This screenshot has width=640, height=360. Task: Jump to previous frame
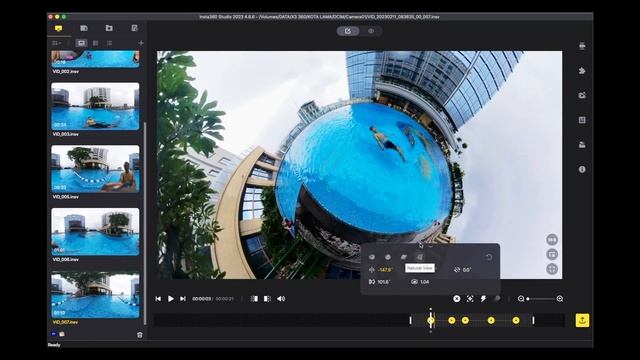pyautogui.click(x=158, y=299)
